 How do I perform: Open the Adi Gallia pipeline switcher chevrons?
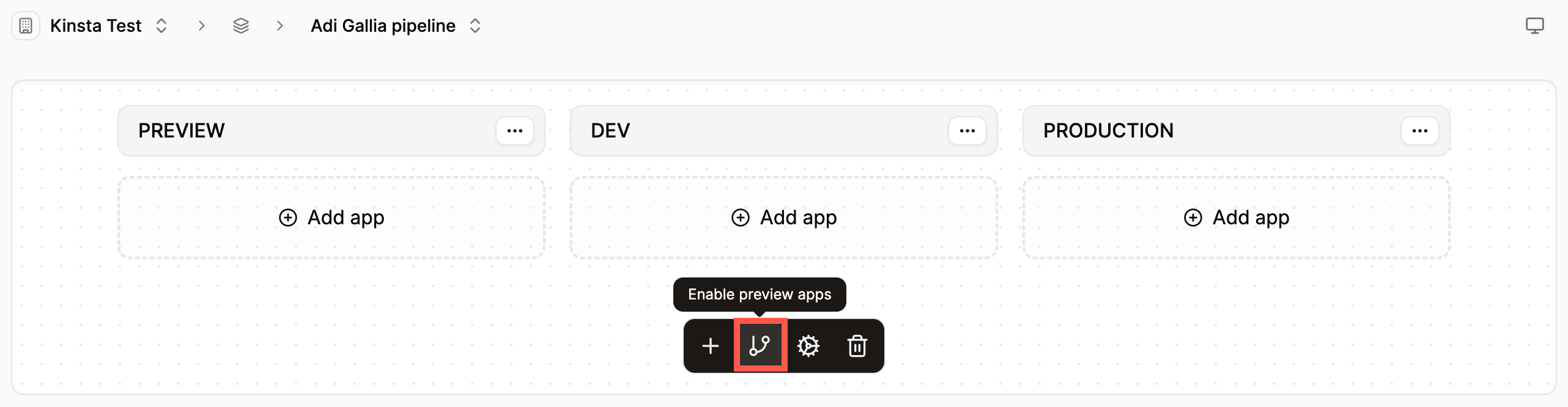point(475,26)
